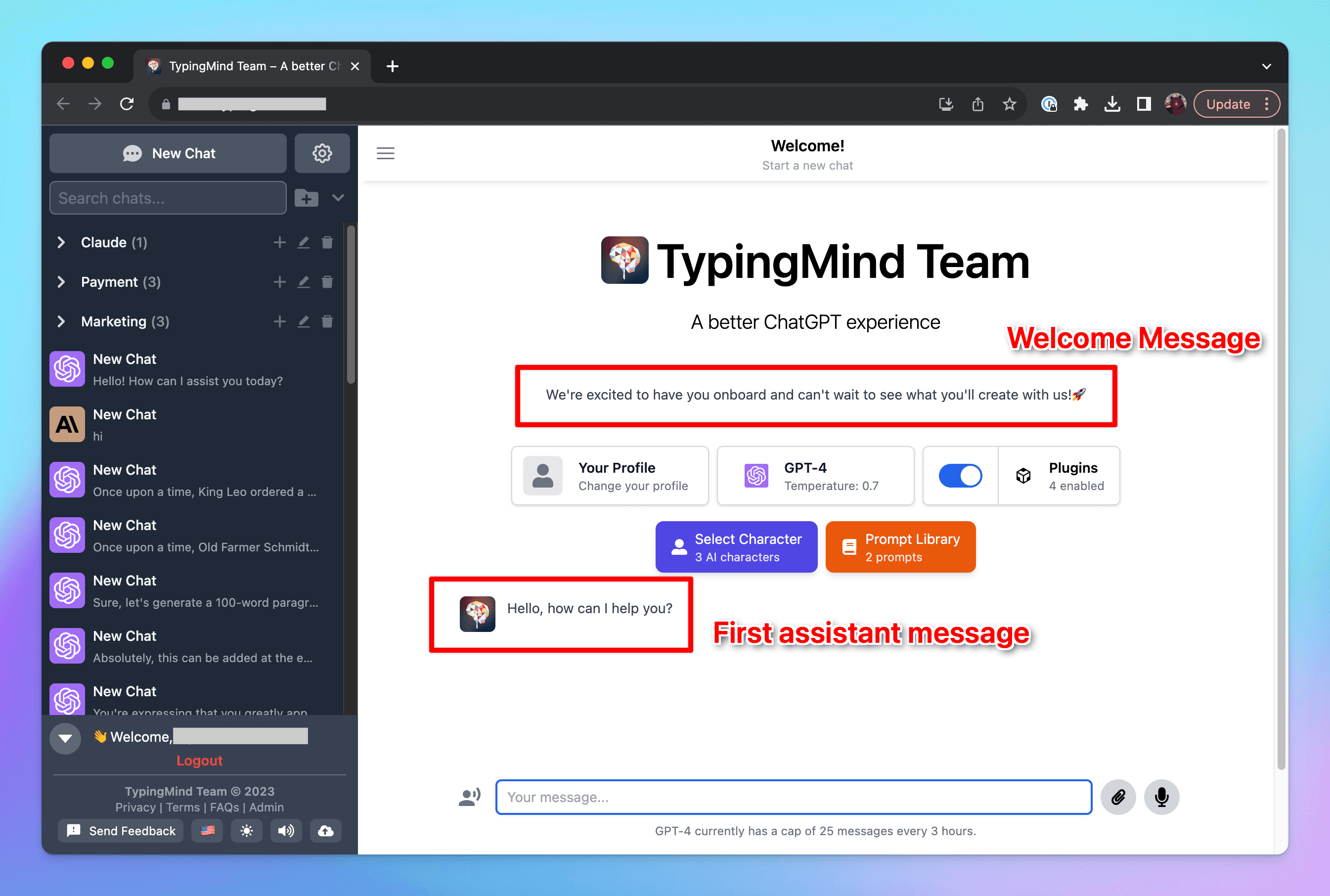Screen dimensions: 1330x896
Task: Click the cloud sync icon
Action: pyautogui.click(x=326, y=830)
